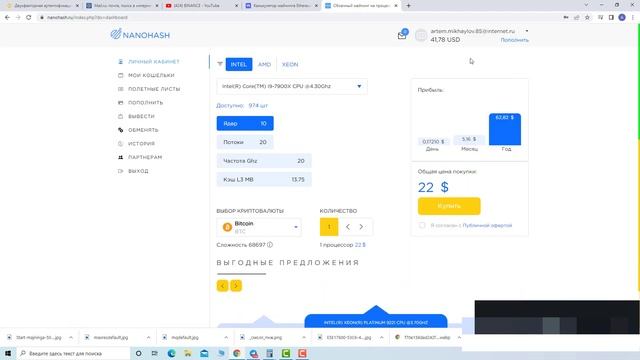Open a new browser tab with plus

point(408,6)
